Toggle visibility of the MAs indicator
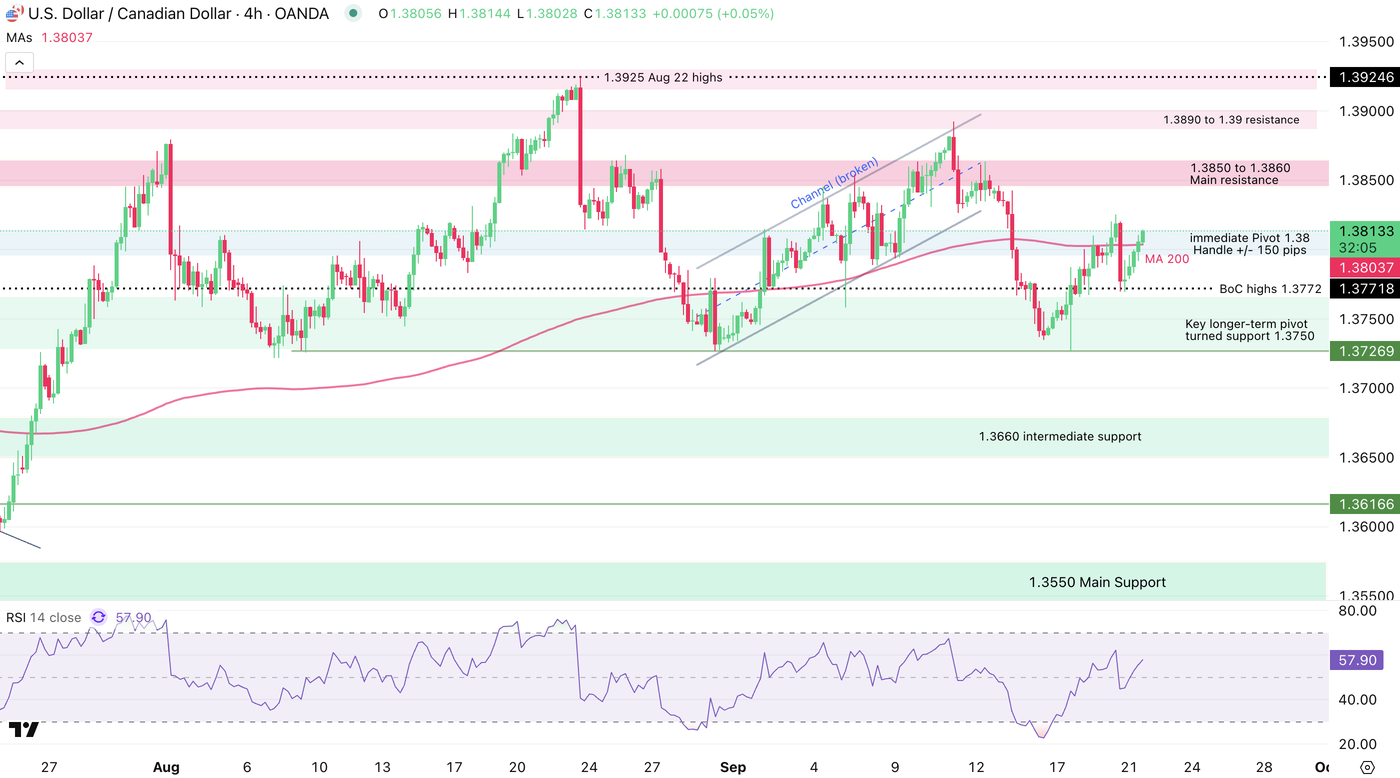1400x778 pixels. 17,36
